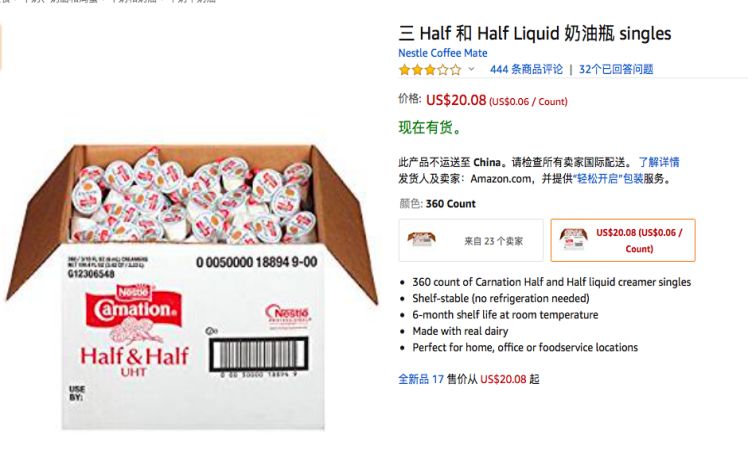This screenshot has height=452, width=748.
Task: Click the star rating icons
Action: tap(430, 70)
